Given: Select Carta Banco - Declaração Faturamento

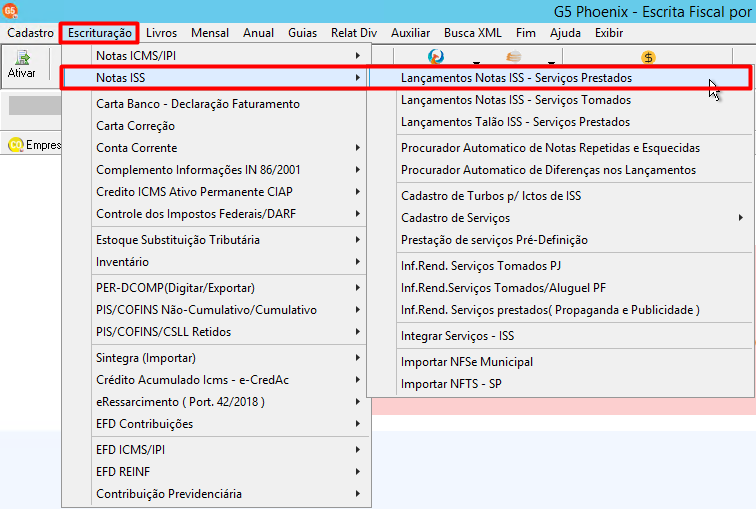Looking at the screenshot, I should pyautogui.click(x=215, y=104).
